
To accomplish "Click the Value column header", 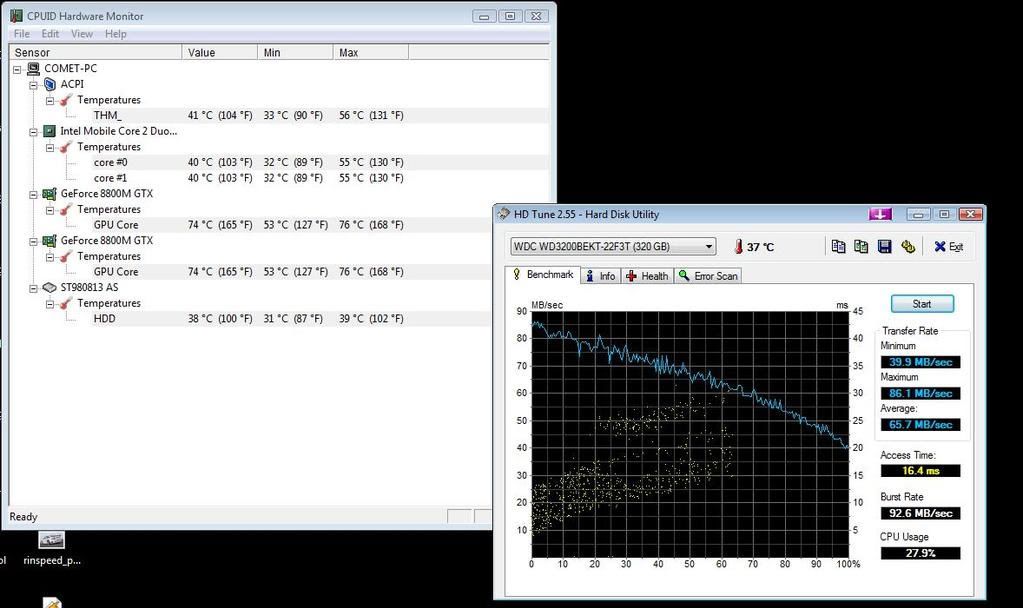I will click(220, 53).
